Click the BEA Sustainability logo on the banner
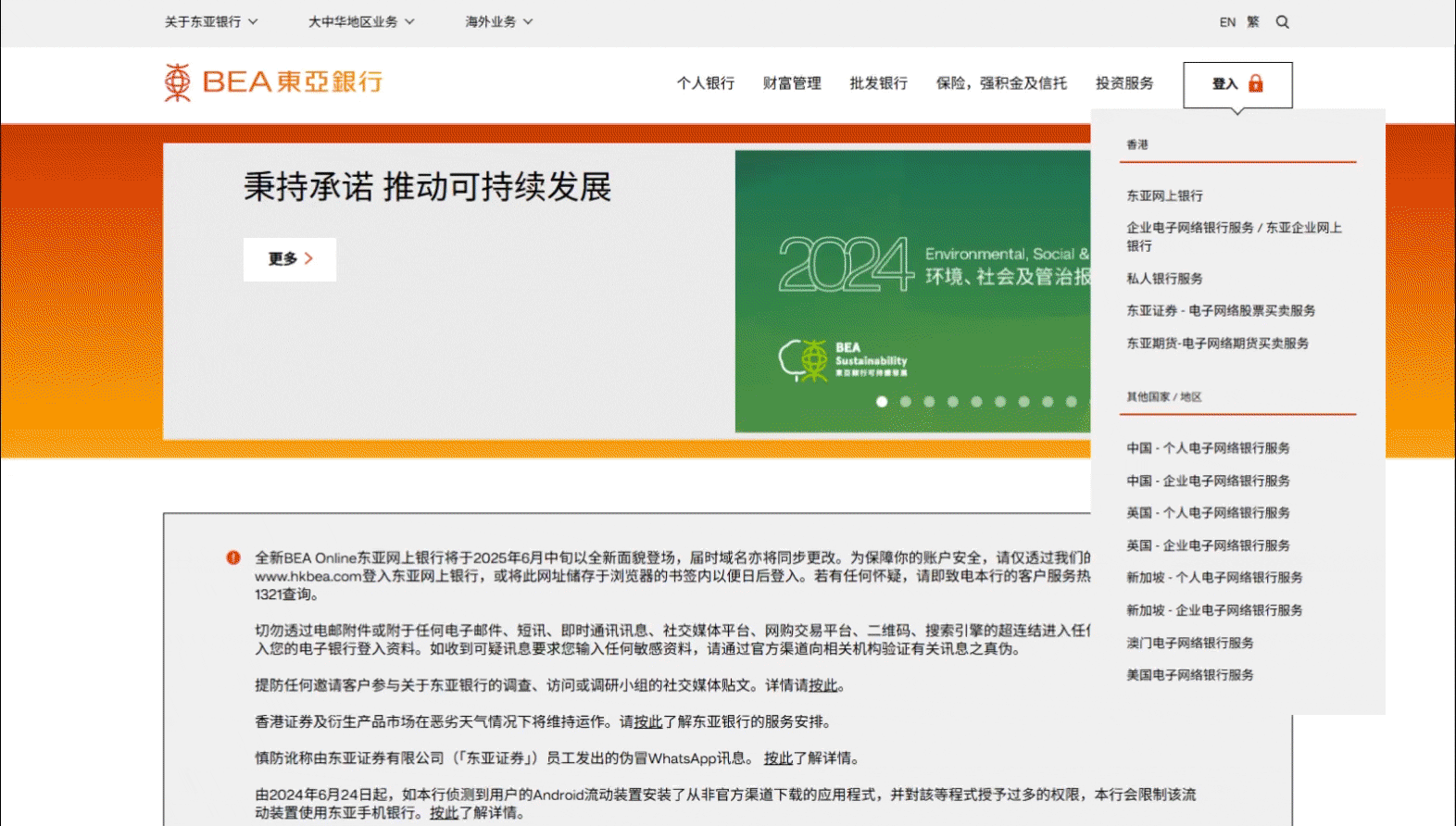 pyautogui.click(x=844, y=359)
